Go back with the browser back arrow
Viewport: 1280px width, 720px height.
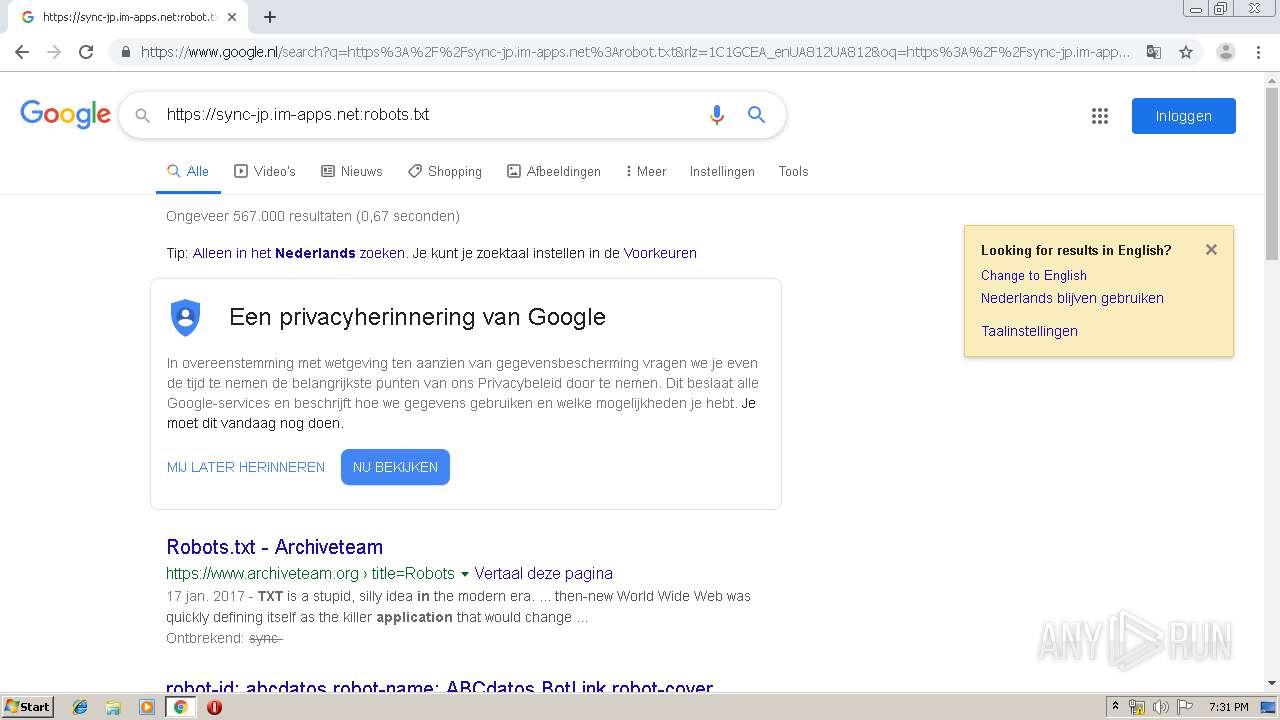[22, 52]
